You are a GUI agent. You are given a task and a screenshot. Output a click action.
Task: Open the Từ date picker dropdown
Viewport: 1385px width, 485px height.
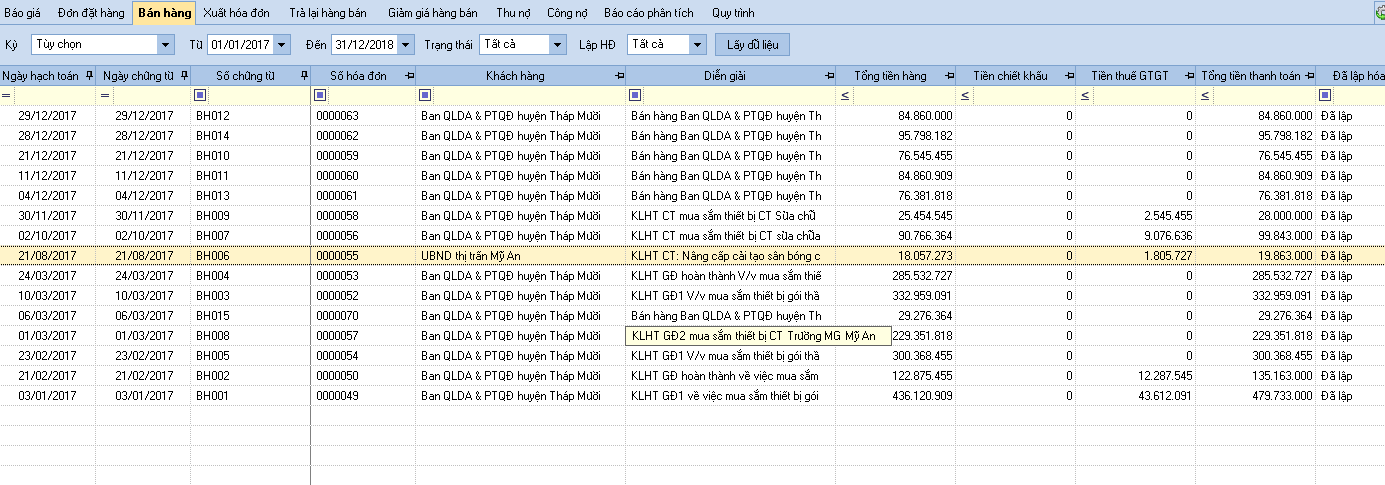coord(282,45)
